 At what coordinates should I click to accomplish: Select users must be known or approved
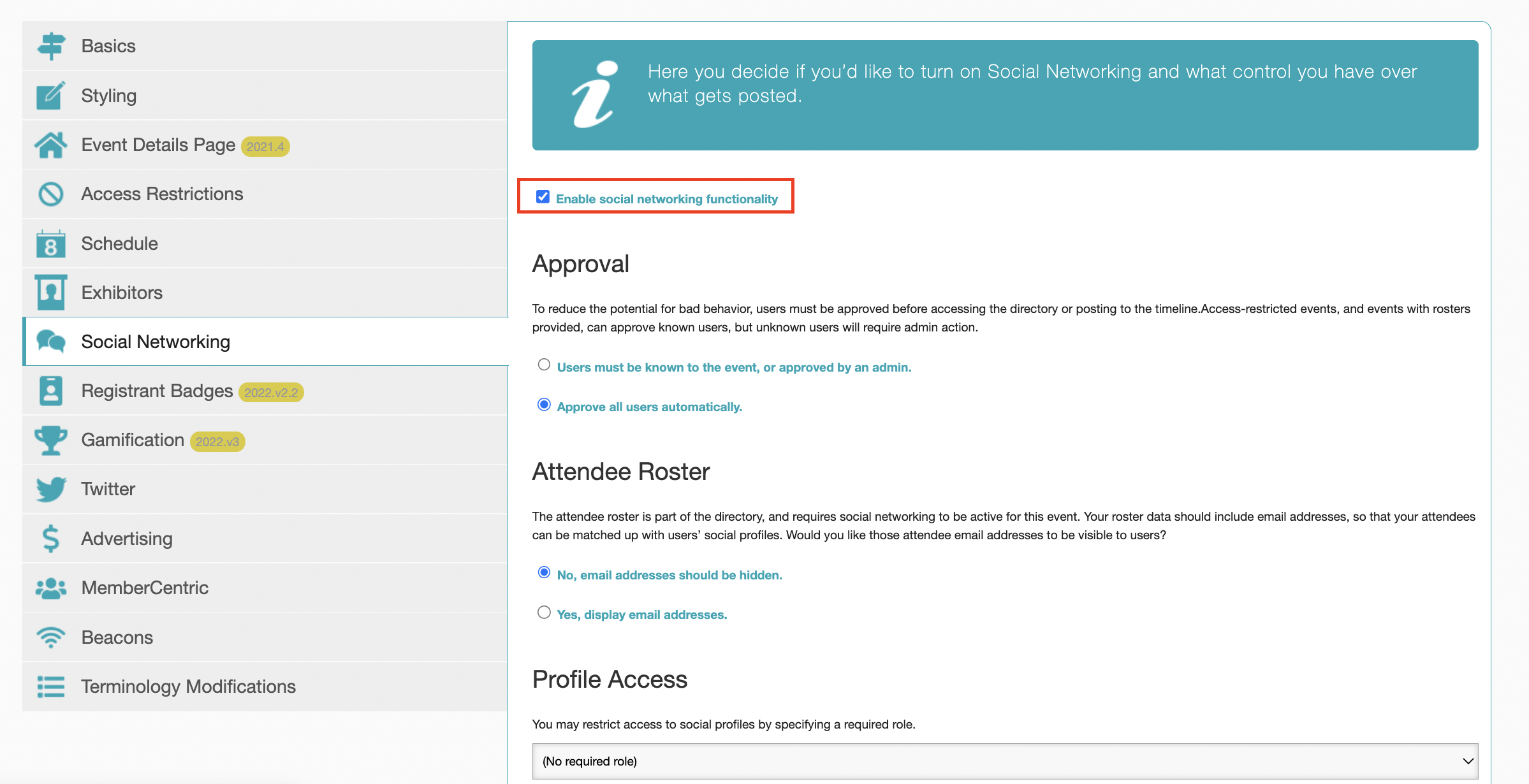coord(544,365)
